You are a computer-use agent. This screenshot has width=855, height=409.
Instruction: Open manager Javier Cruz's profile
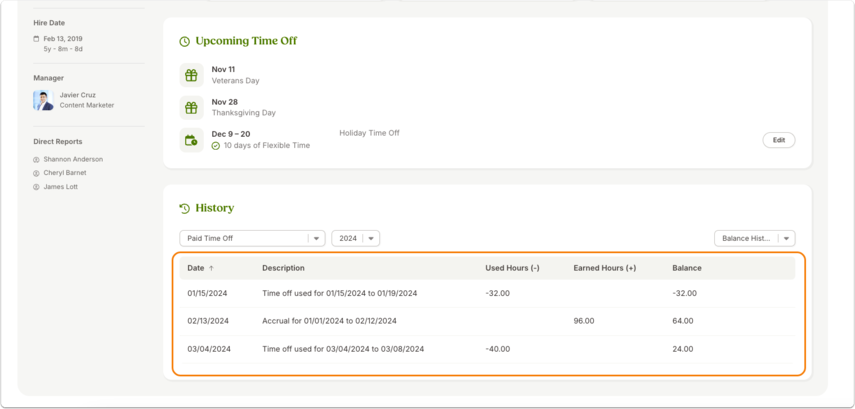point(77,95)
